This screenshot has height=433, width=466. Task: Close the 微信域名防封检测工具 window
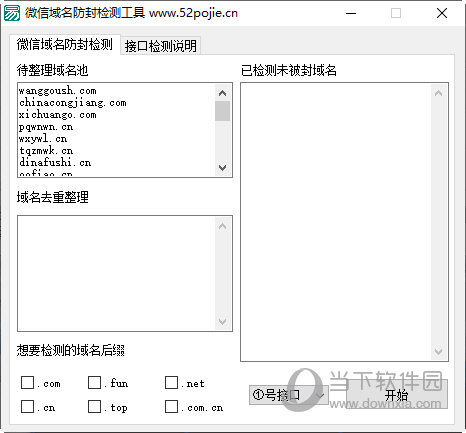[442, 13]
